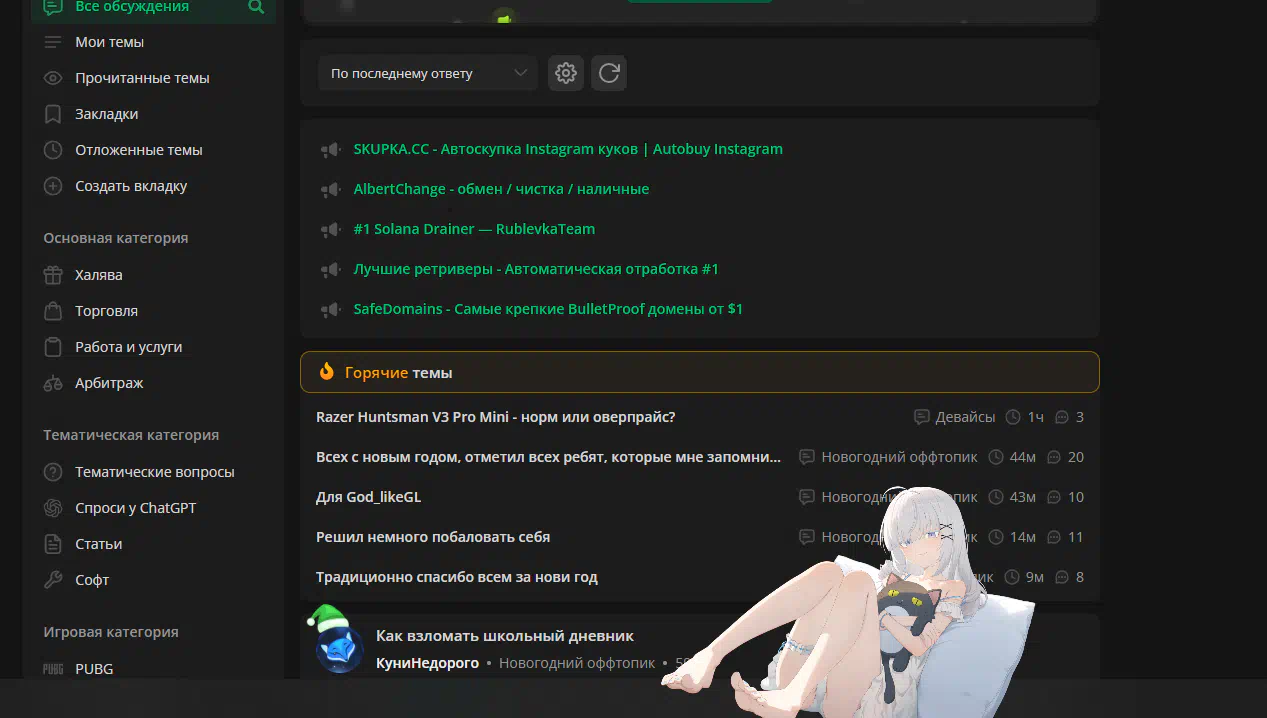Click the search icon beside Все обсуждения
Image resolution: width=1267 pixels, height=718 pixels.
point(256,7)
